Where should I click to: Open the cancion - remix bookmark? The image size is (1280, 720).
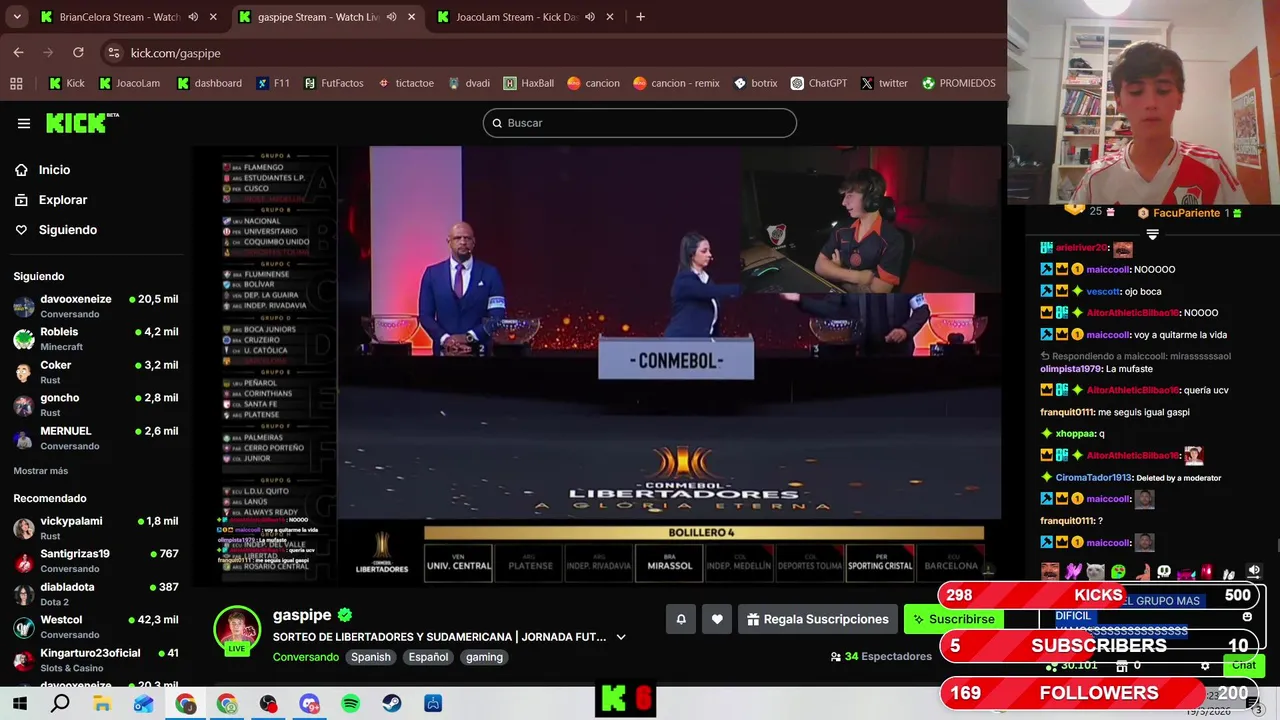tap(676, 83)
